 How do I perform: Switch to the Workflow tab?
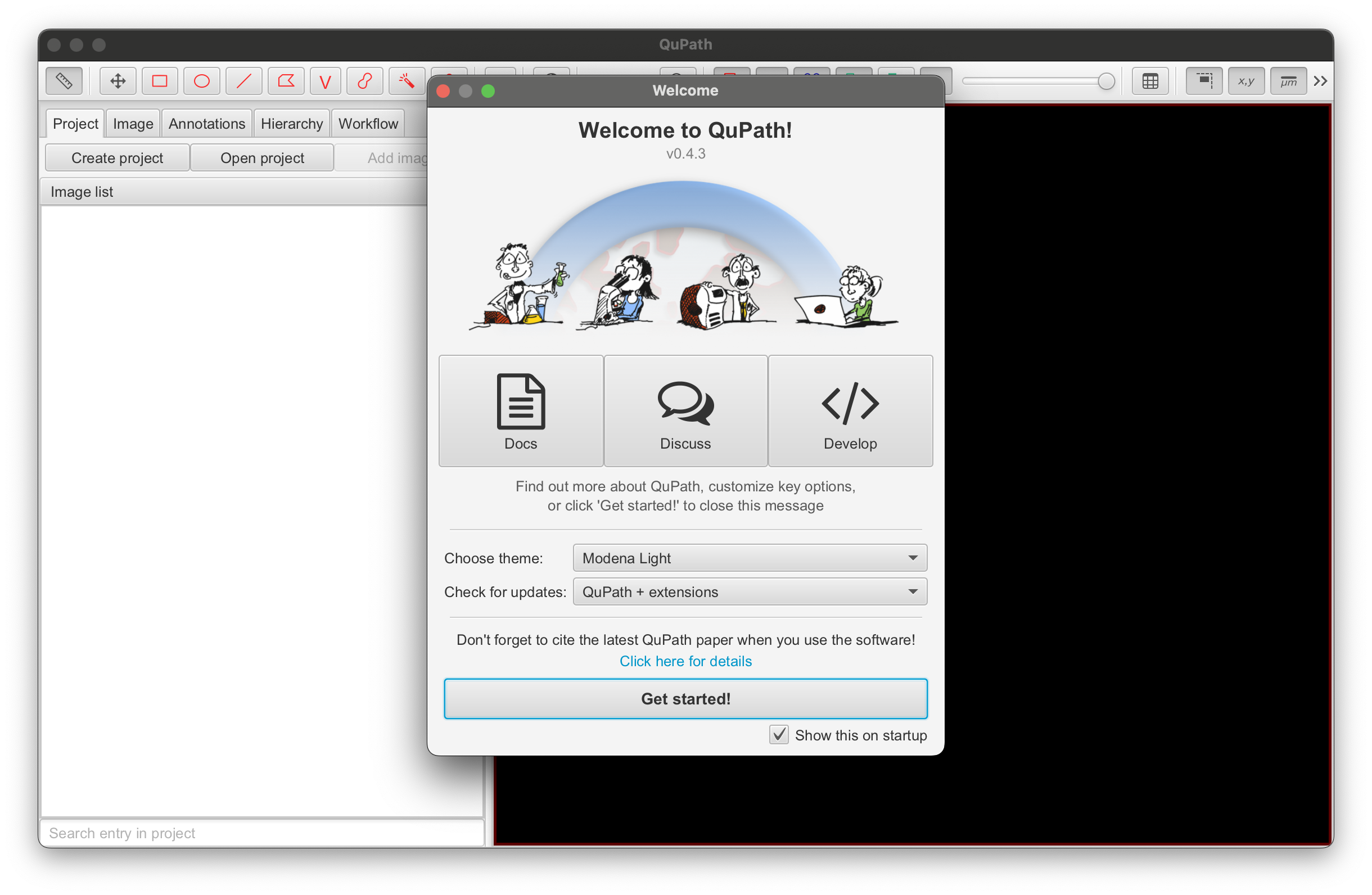368,124
